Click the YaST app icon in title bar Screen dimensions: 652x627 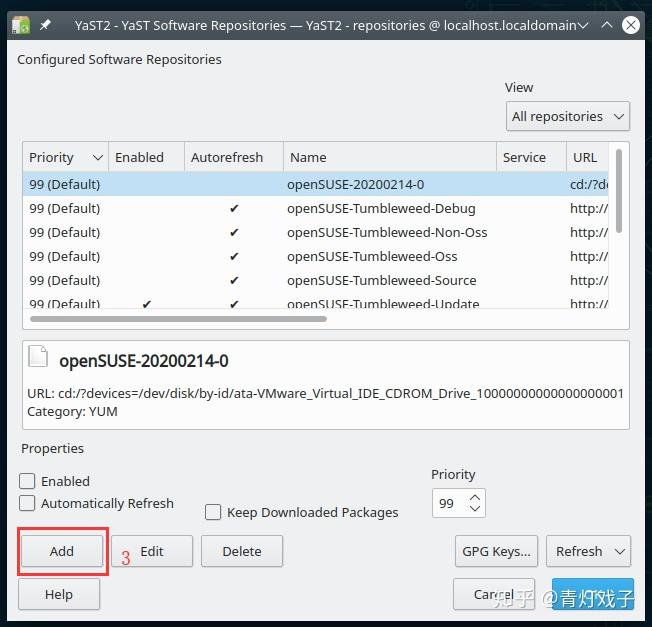20,25
